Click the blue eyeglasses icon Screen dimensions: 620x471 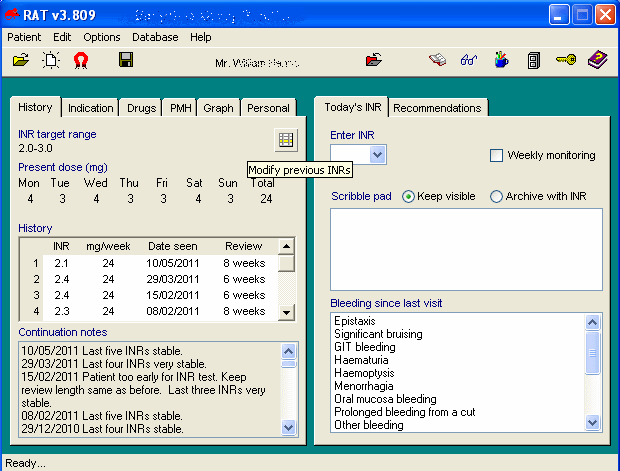(x=469, y=60)
